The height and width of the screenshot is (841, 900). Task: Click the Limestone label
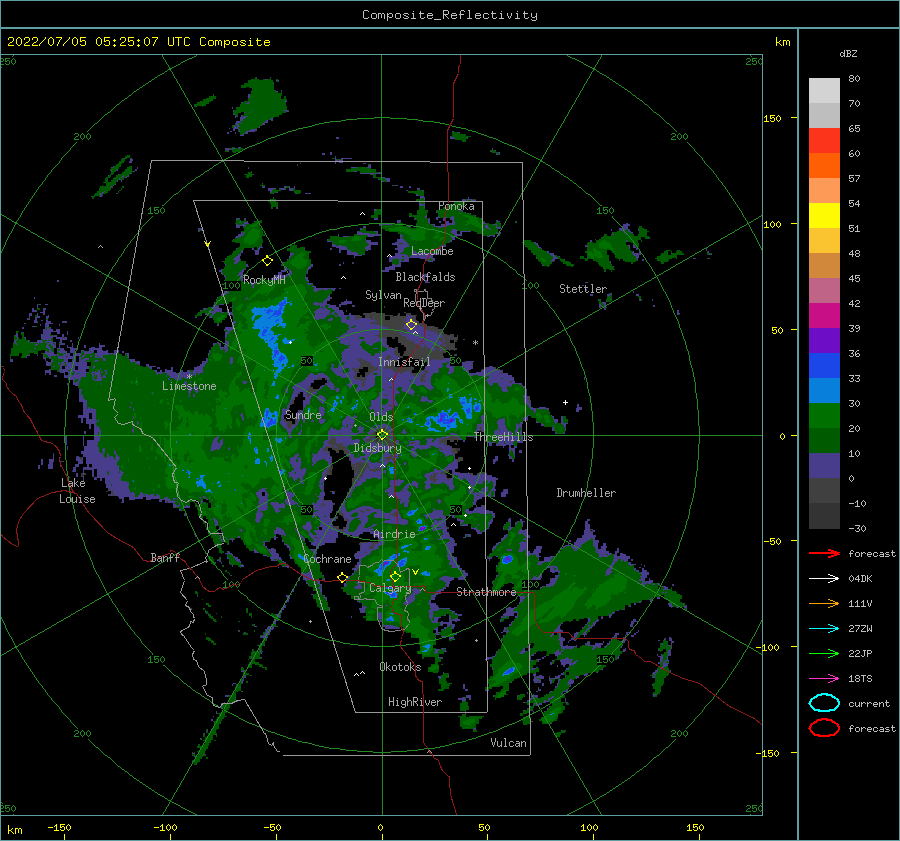189,386
